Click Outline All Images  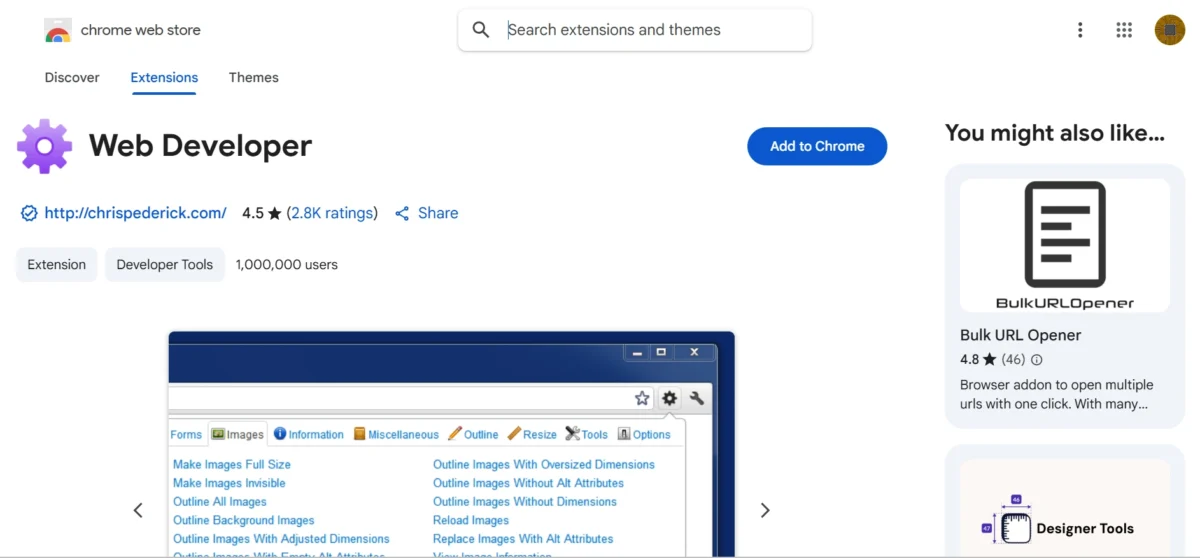coord(220,502)
